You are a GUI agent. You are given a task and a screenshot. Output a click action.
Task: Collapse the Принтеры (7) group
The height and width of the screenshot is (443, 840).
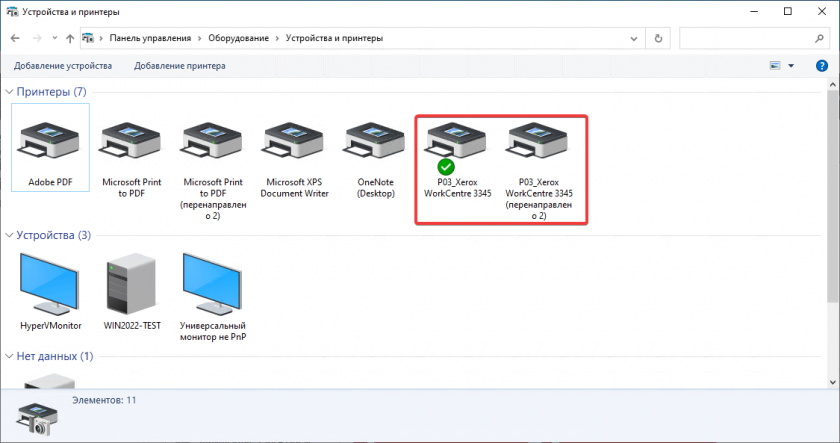pos(9,92)
